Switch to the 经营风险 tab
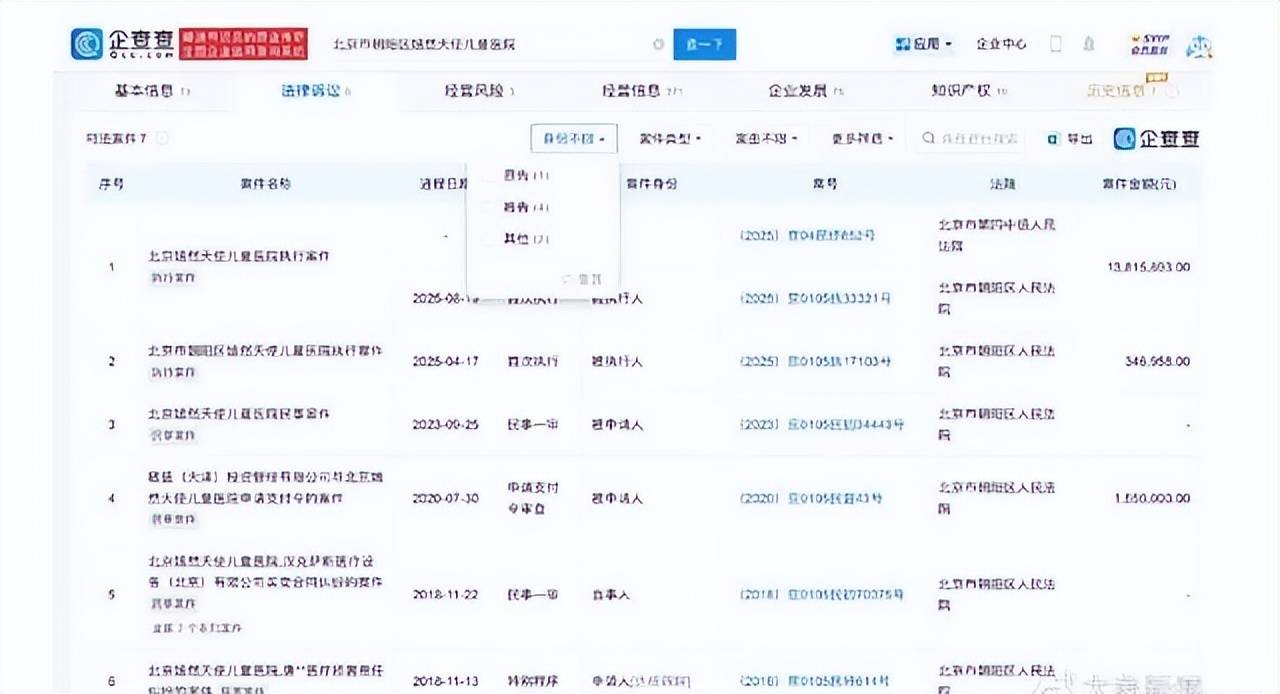 [479, 91]
